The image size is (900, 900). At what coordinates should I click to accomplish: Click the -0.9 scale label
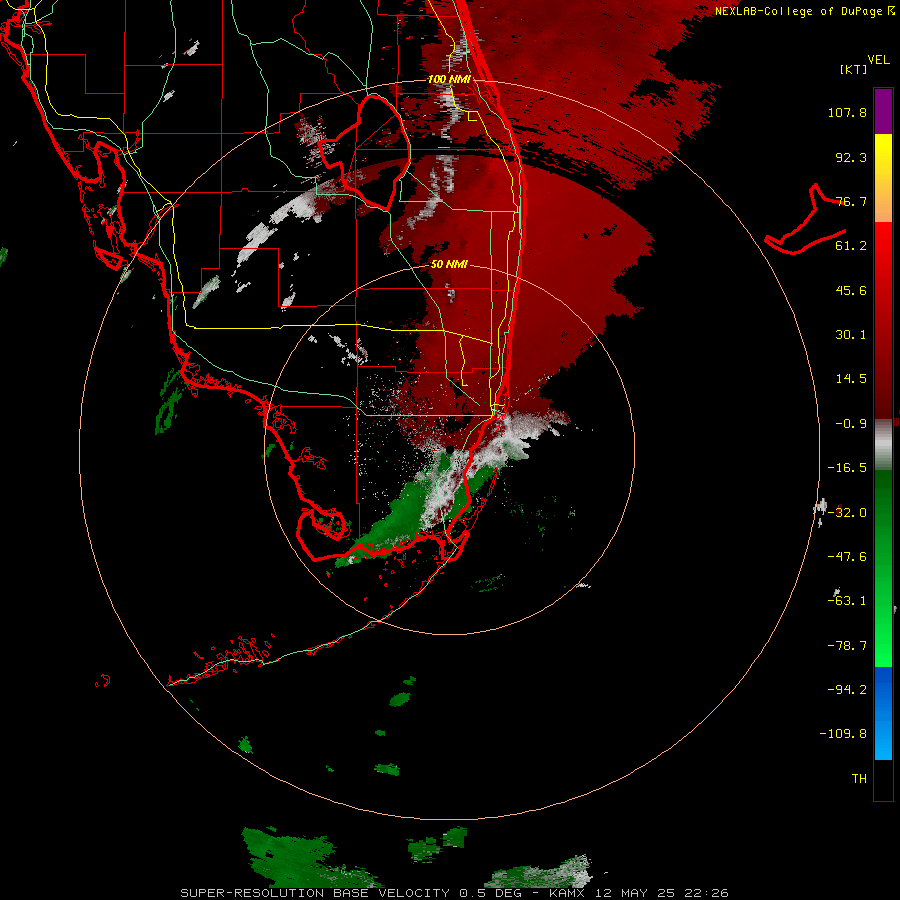click(851, 424)
